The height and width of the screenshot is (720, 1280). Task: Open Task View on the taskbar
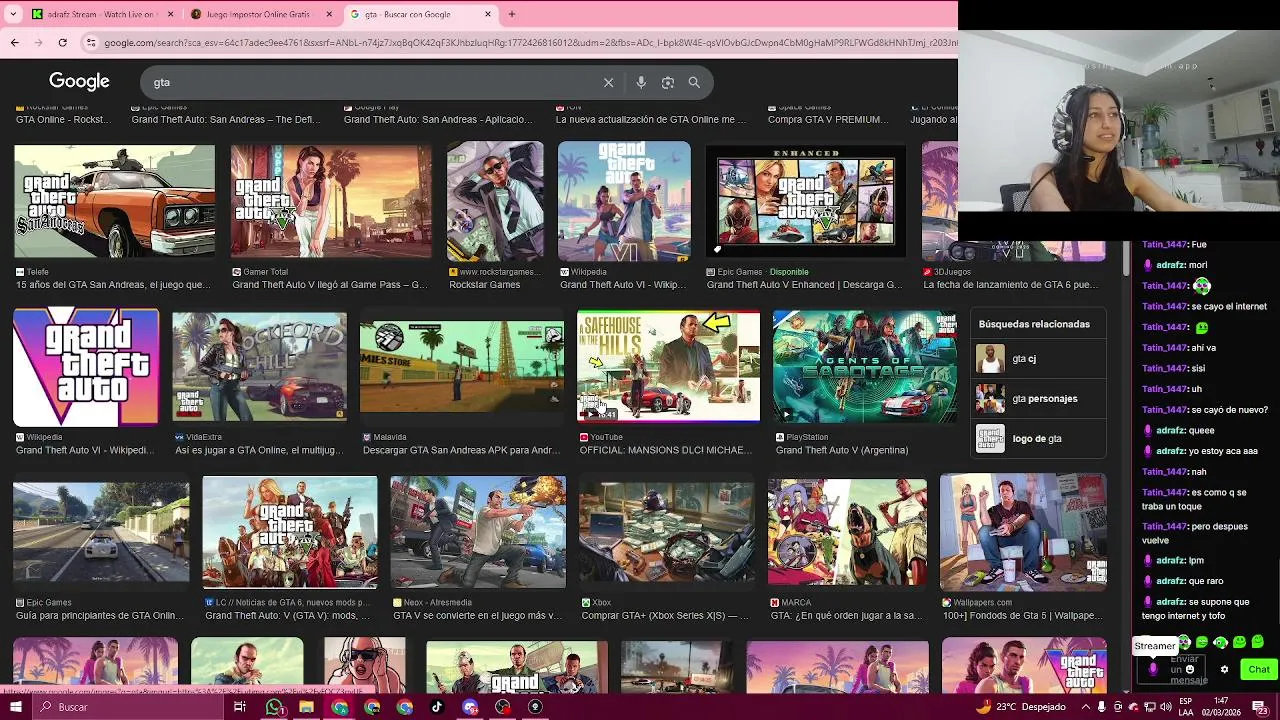(x=240, y=707)
